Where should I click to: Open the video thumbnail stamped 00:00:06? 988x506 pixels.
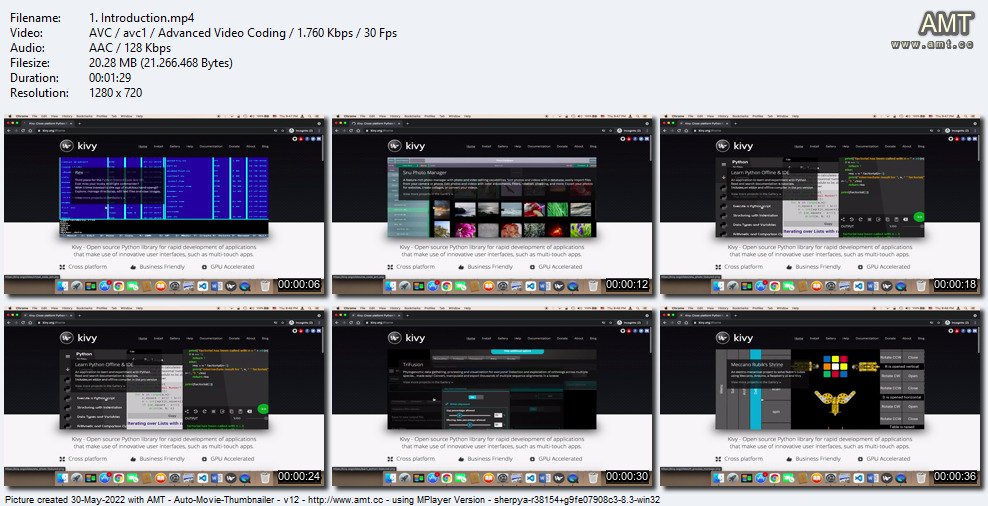(x=164, y=205)
